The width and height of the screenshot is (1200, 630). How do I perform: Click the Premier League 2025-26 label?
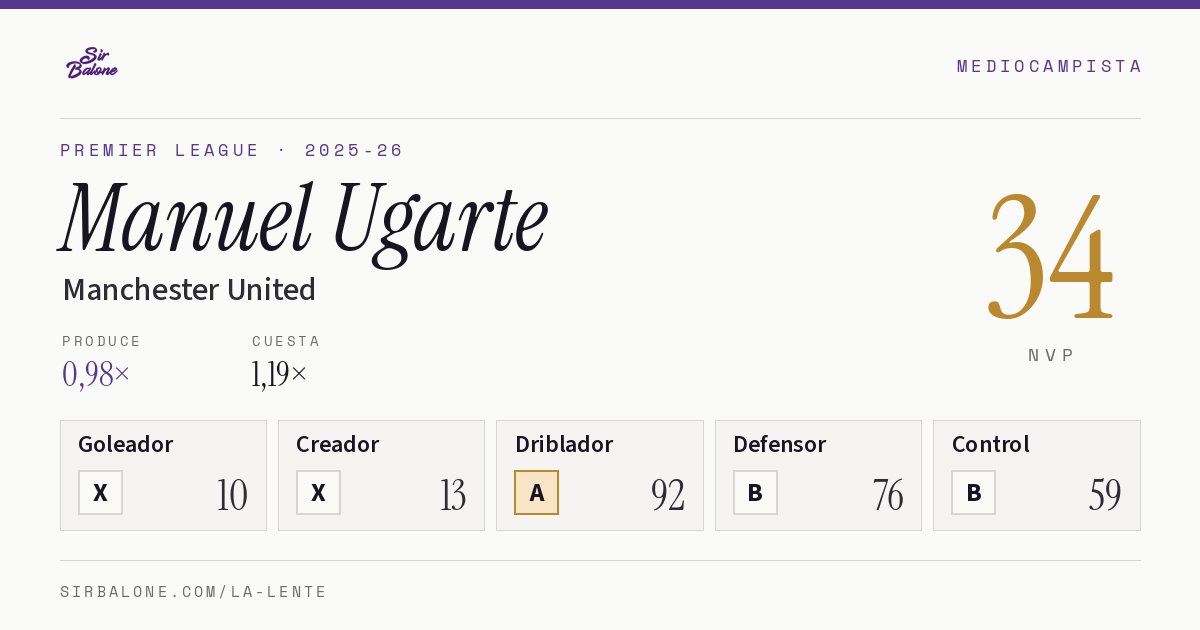click(x=232, y=150)
